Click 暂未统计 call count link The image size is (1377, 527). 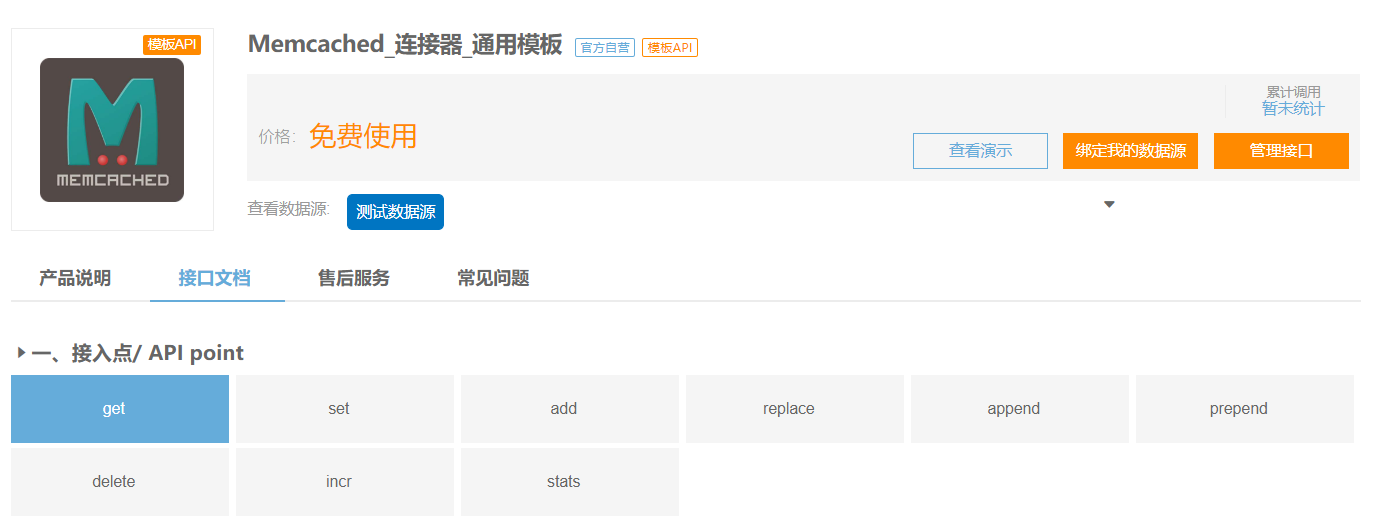pos(1293,108)
